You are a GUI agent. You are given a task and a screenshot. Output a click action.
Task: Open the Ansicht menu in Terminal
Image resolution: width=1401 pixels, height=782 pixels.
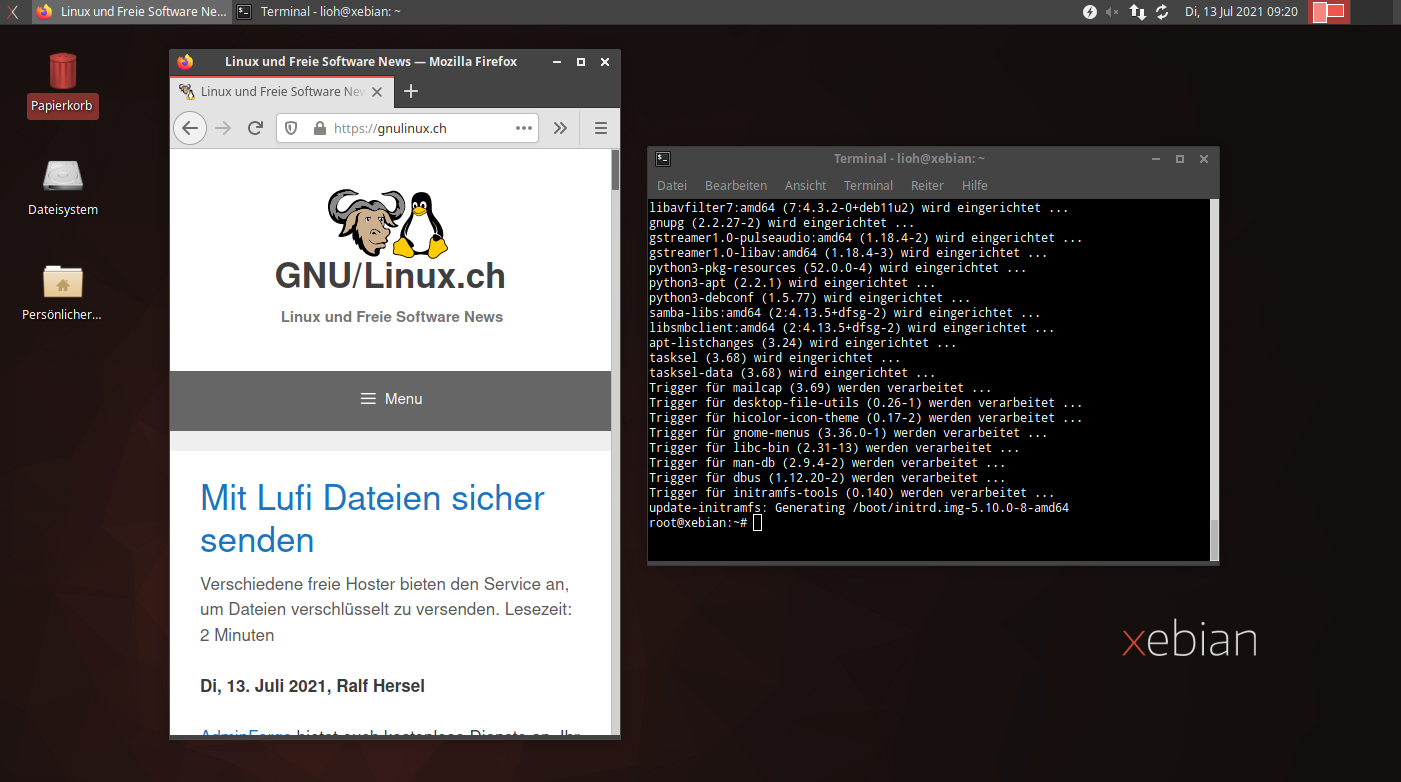(x=806, y=186)
